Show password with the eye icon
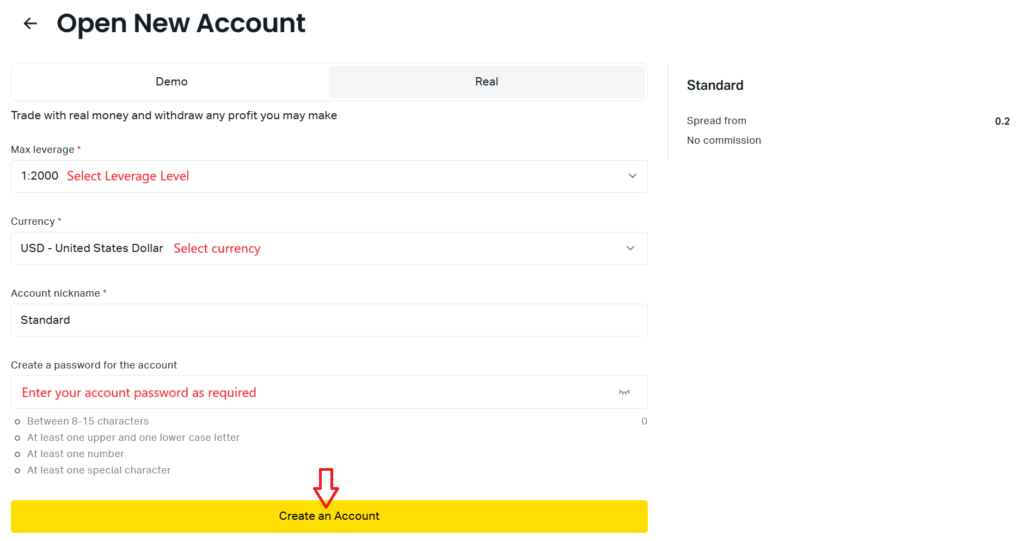 click(624, 392)
